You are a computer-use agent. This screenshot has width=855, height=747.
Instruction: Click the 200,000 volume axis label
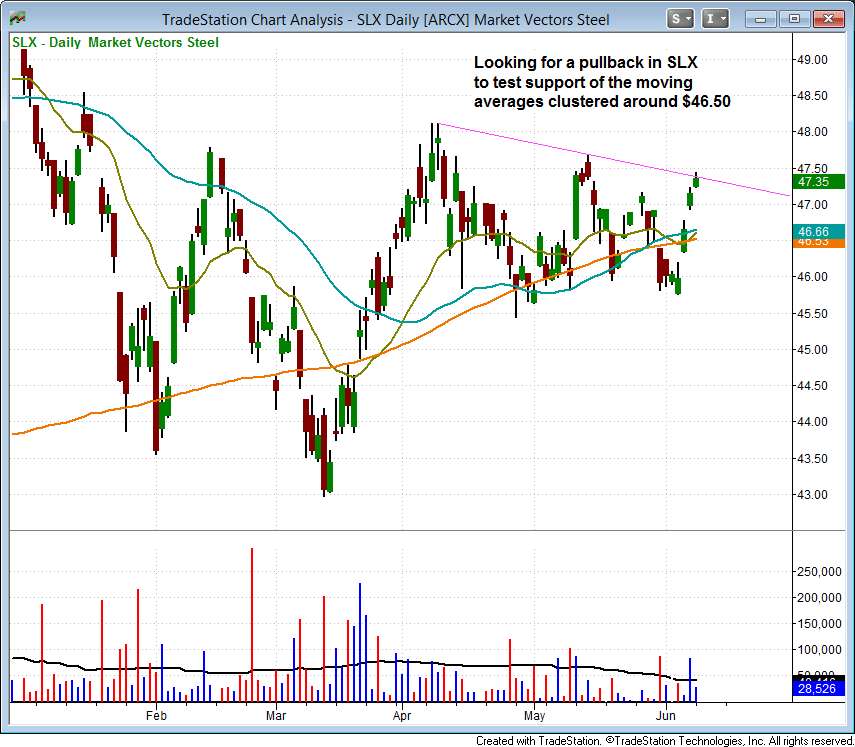coord(819,598)
